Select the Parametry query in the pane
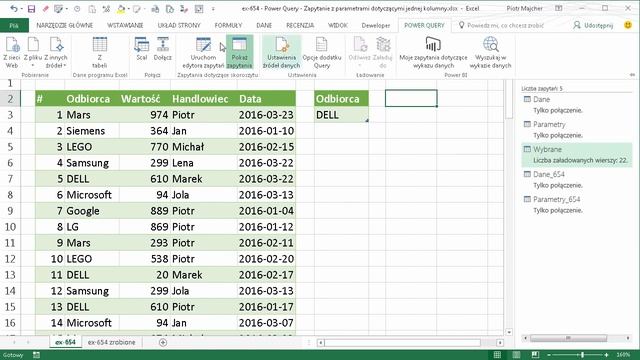This screenshot has width=640, height=360. [576, 129]
